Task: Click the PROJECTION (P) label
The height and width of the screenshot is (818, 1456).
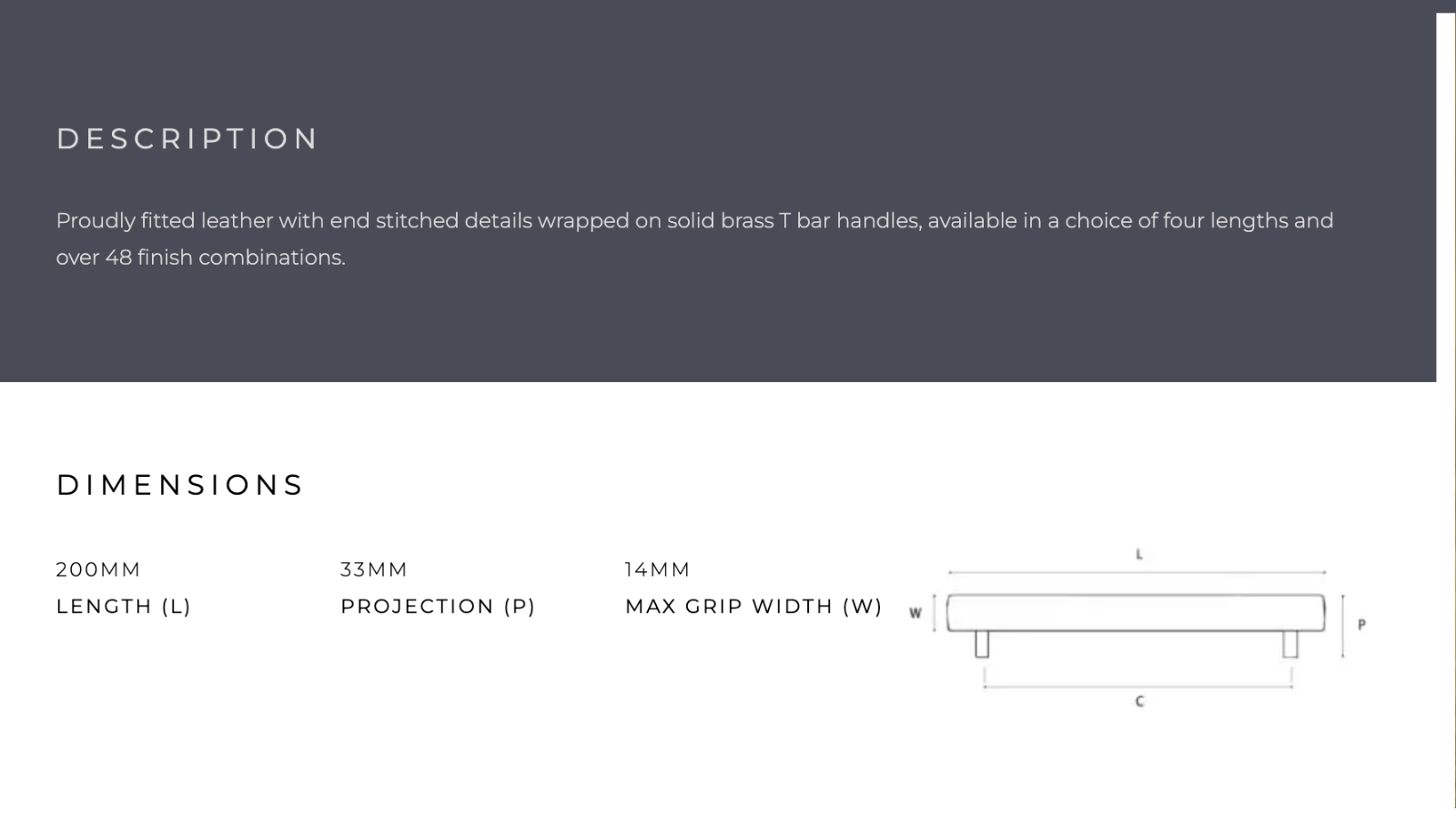Action: click(438, 607)
